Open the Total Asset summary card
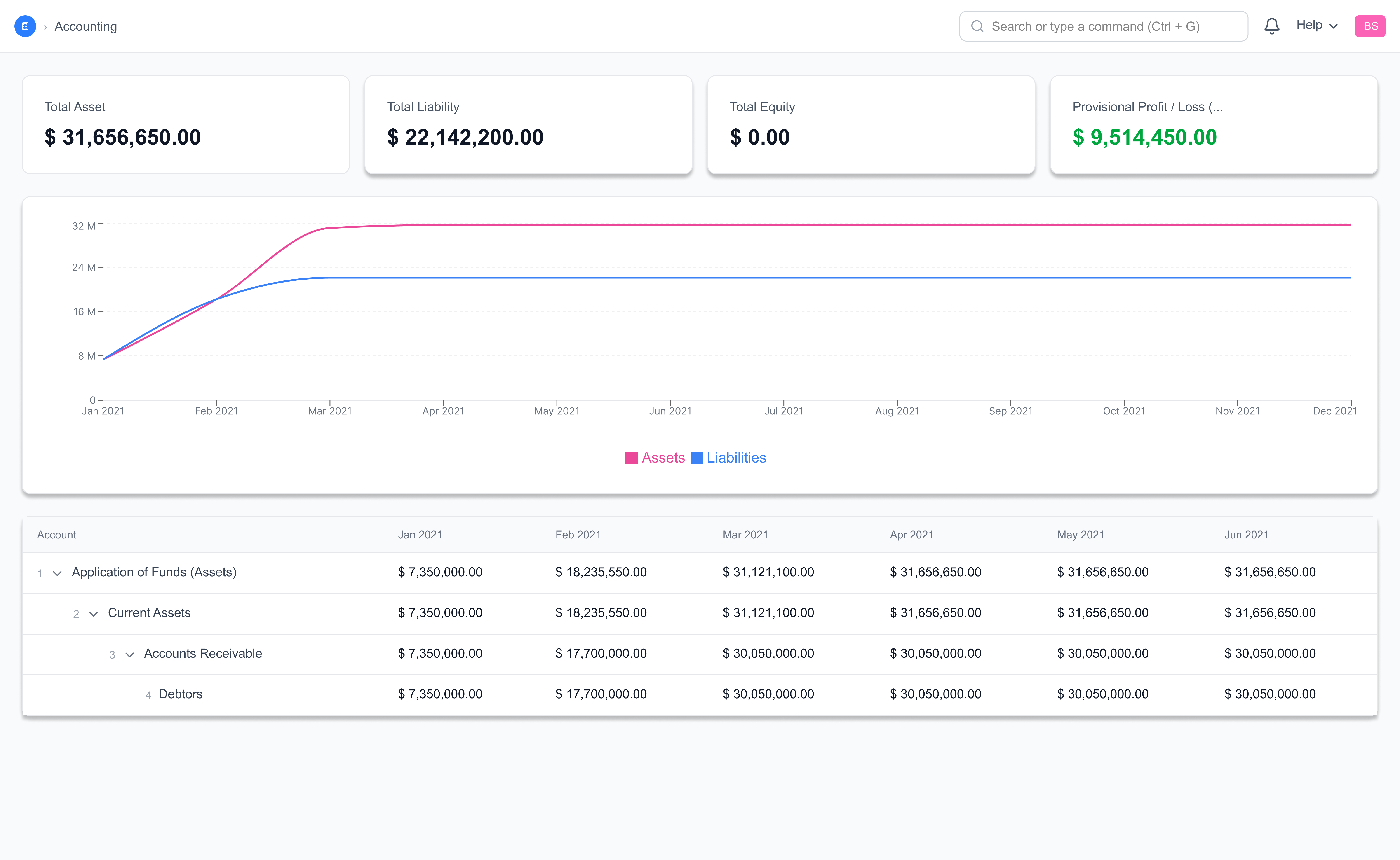 point(185,125)
